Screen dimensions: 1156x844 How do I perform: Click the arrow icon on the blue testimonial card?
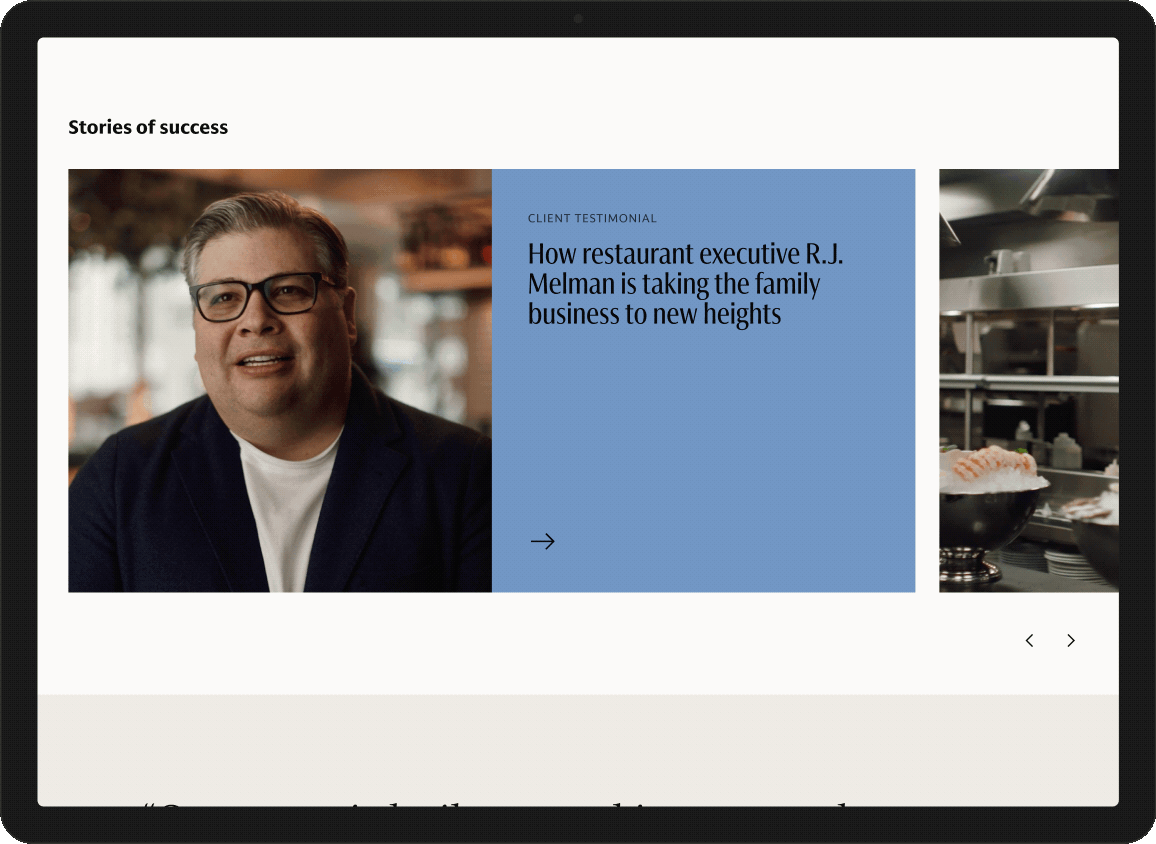coord(543,541)
